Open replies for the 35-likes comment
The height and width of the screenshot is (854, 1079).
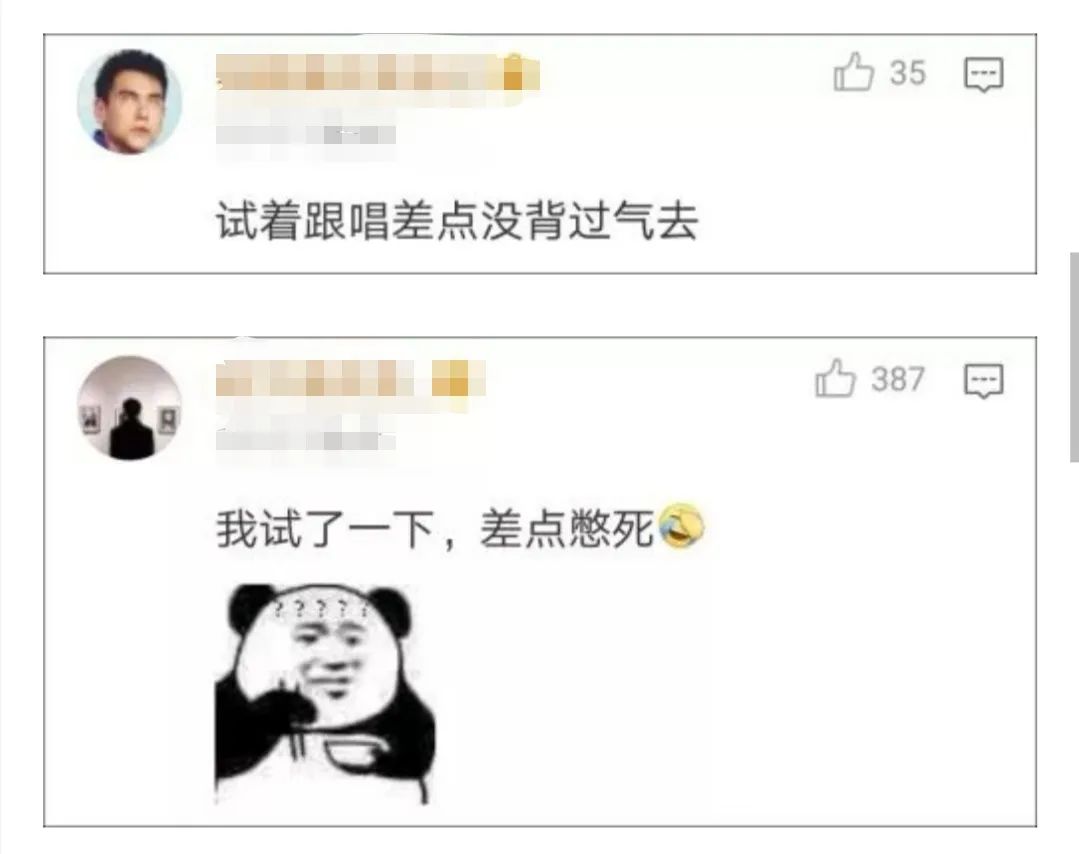point(983,74)
